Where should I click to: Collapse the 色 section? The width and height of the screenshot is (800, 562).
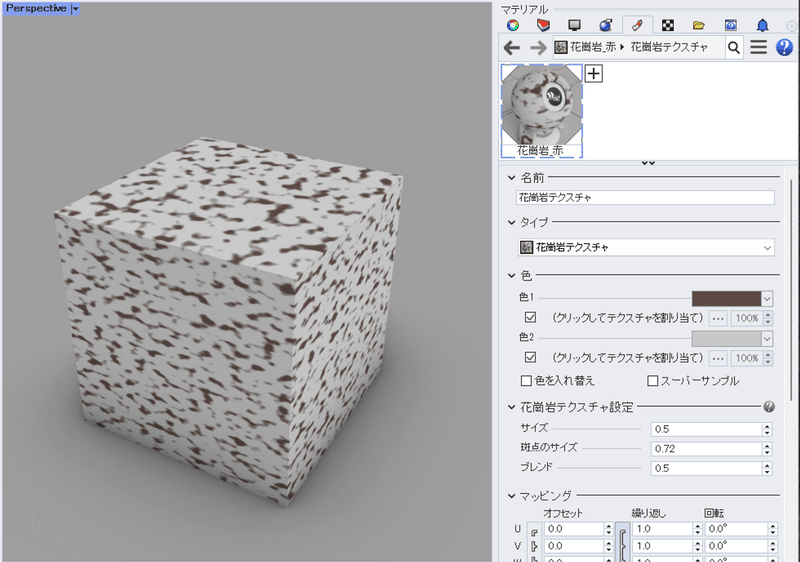click(x=512, y=275)
